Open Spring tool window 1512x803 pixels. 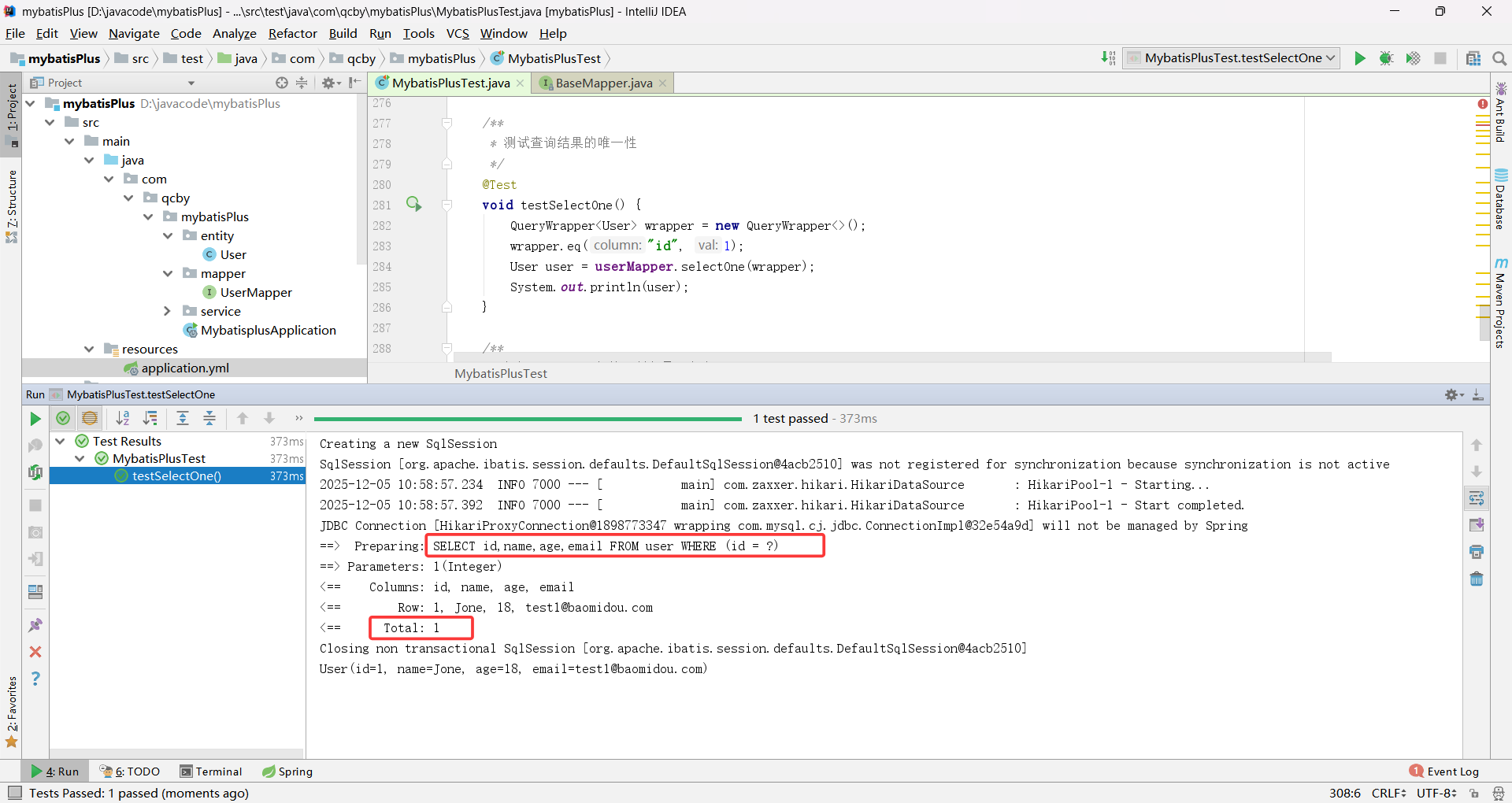pos(287,772)
